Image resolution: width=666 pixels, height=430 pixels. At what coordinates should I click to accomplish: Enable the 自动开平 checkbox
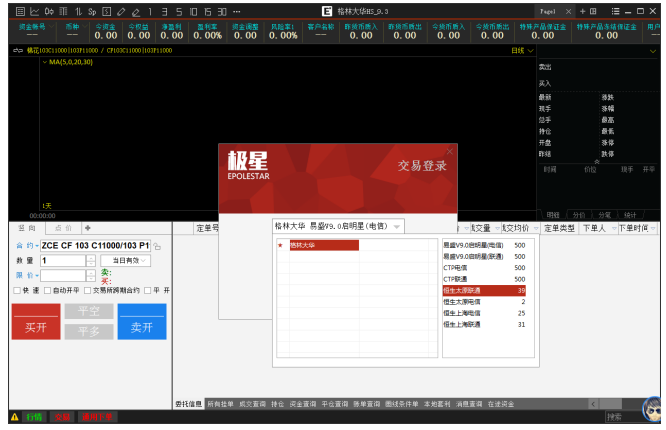[48, 290]
